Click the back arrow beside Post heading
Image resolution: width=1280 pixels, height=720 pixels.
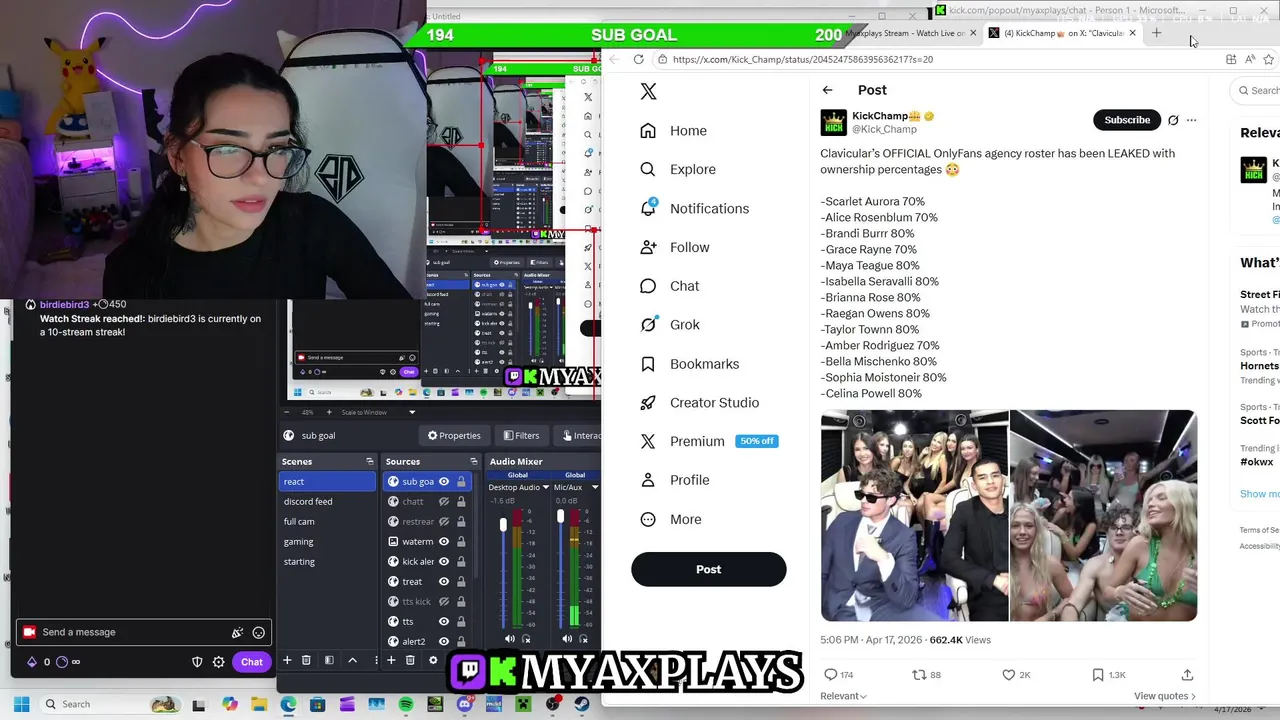[827, 90]
